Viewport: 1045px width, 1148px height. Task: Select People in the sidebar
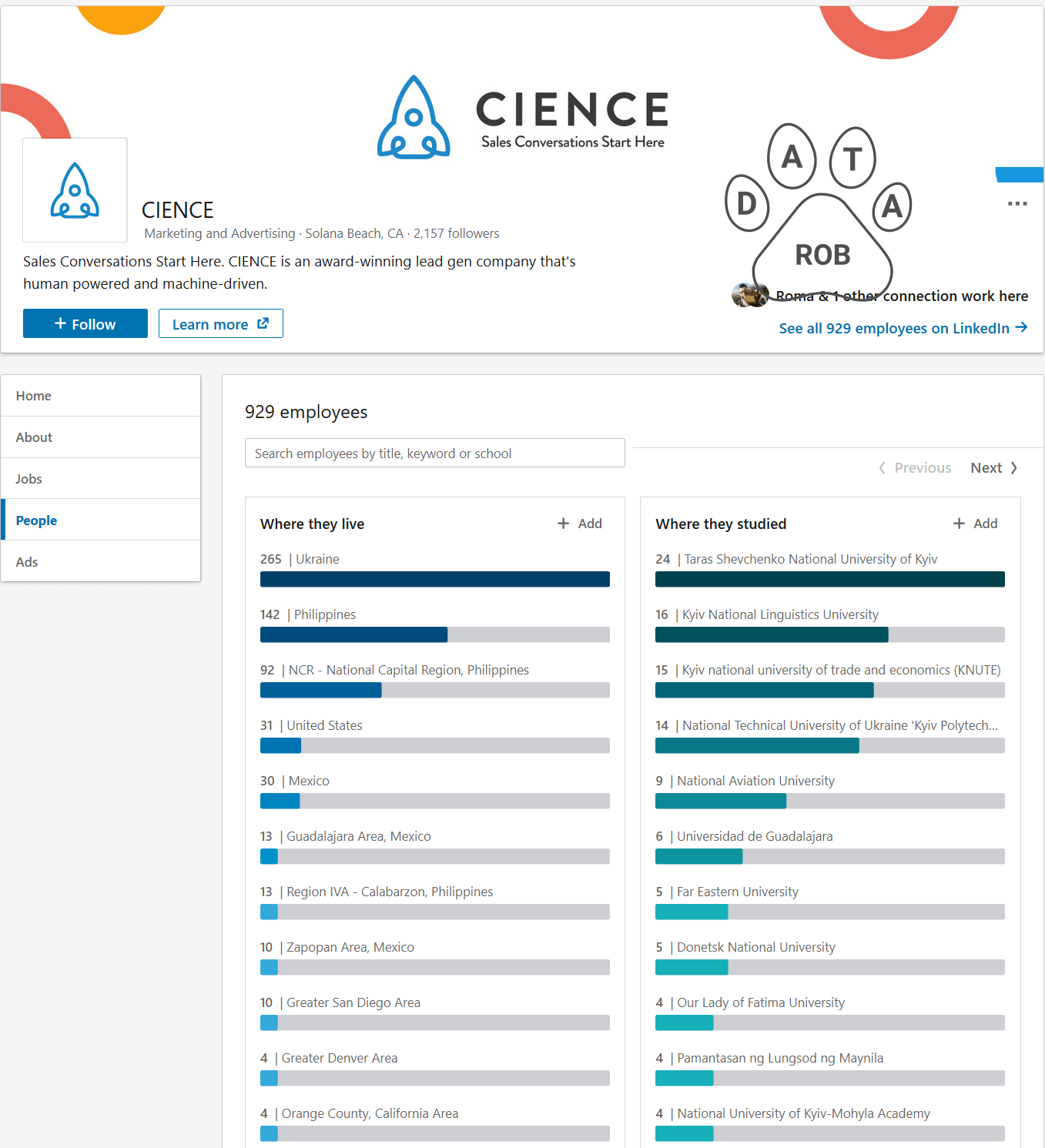35,520
